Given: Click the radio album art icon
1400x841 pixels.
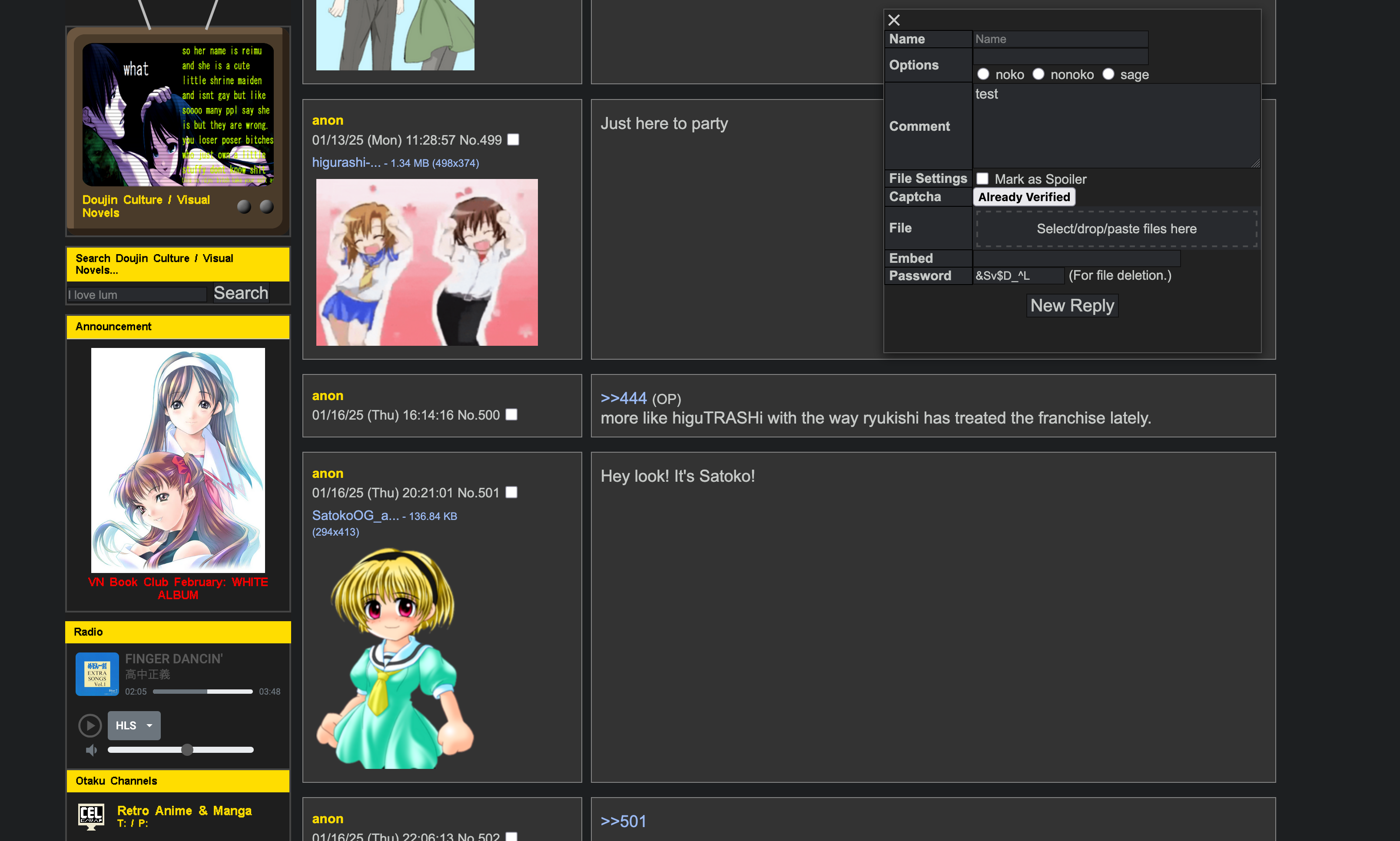Looking at the screenshot, I should 97,674.
